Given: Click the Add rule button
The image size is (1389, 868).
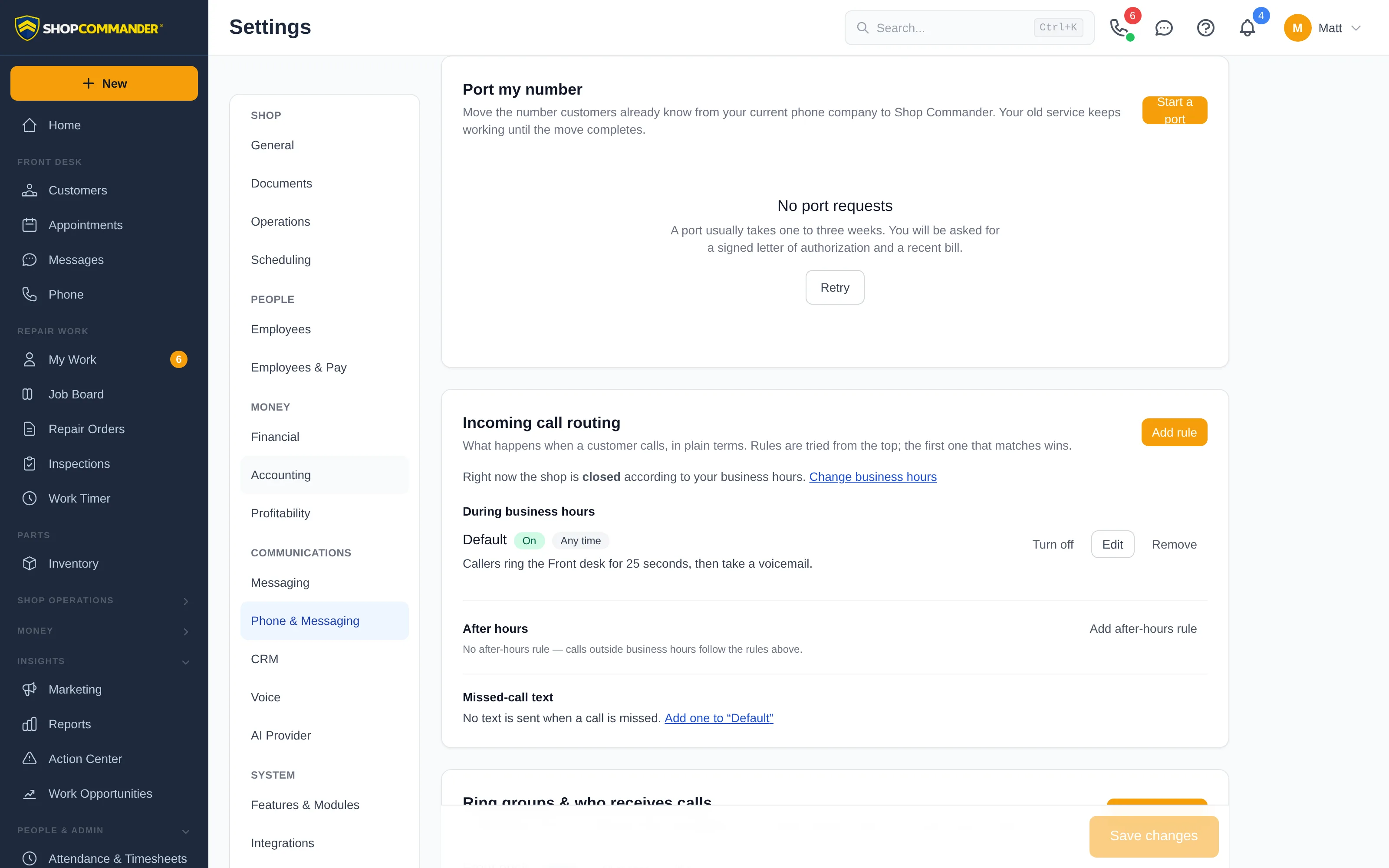Looking at the screenshot, I should click(1174, 432).
